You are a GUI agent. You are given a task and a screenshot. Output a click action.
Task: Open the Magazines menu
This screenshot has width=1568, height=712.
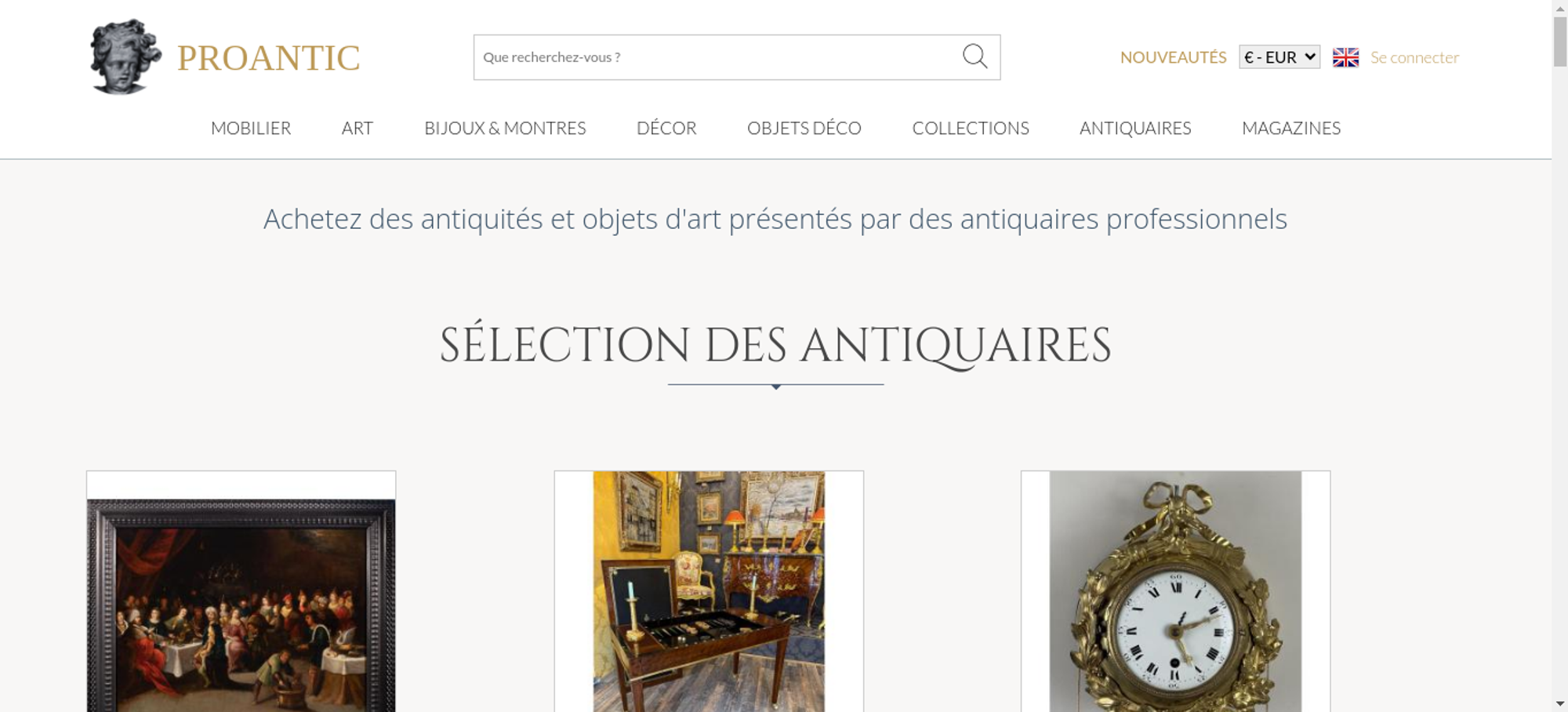point(1291,128)
